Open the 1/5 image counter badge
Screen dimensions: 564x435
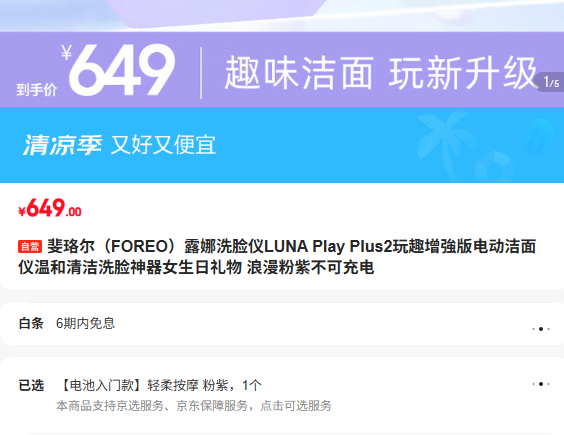550,82
